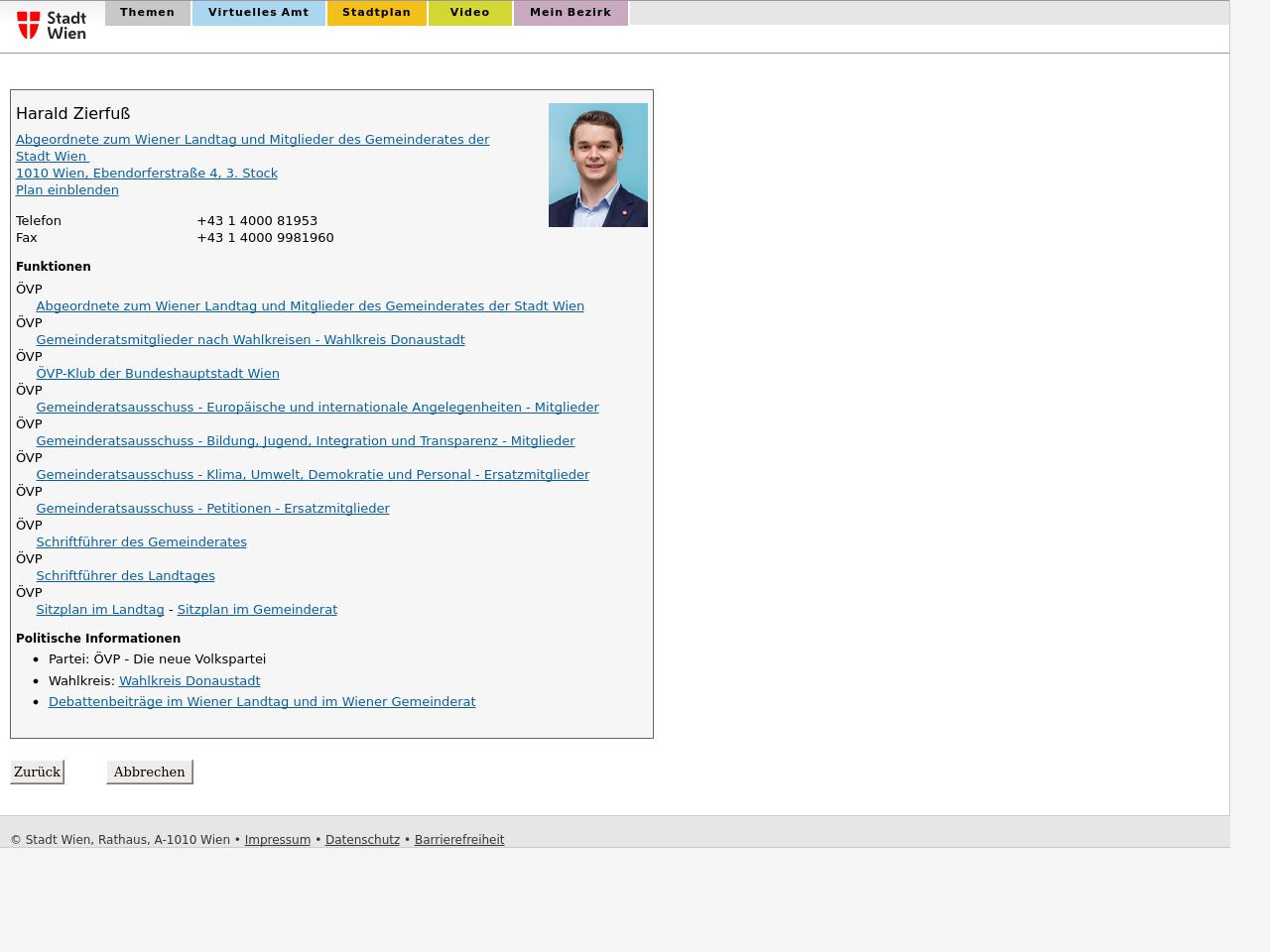Image resolution: width=1270 pixels, height=952 pixels.
Task: Open Europäische und internationale Angelegenheiten committee link
Action: [x=317, y=407]
